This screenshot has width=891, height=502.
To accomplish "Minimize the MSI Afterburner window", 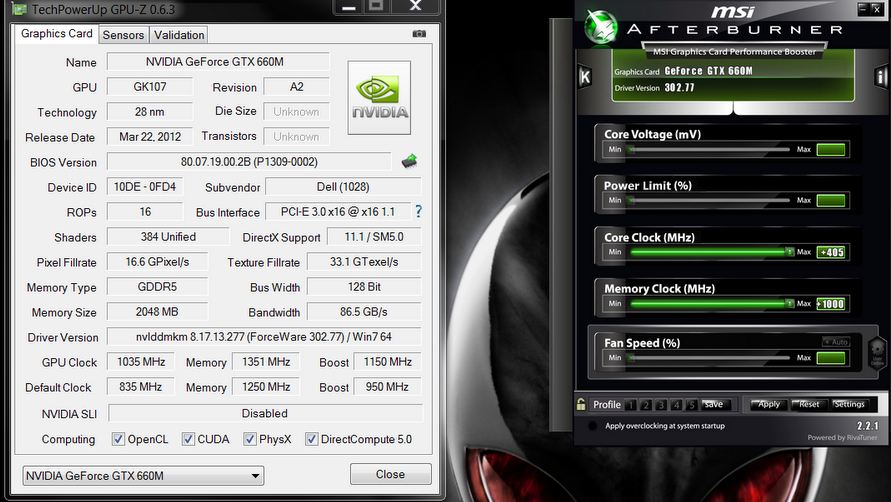I will (863, 9).
